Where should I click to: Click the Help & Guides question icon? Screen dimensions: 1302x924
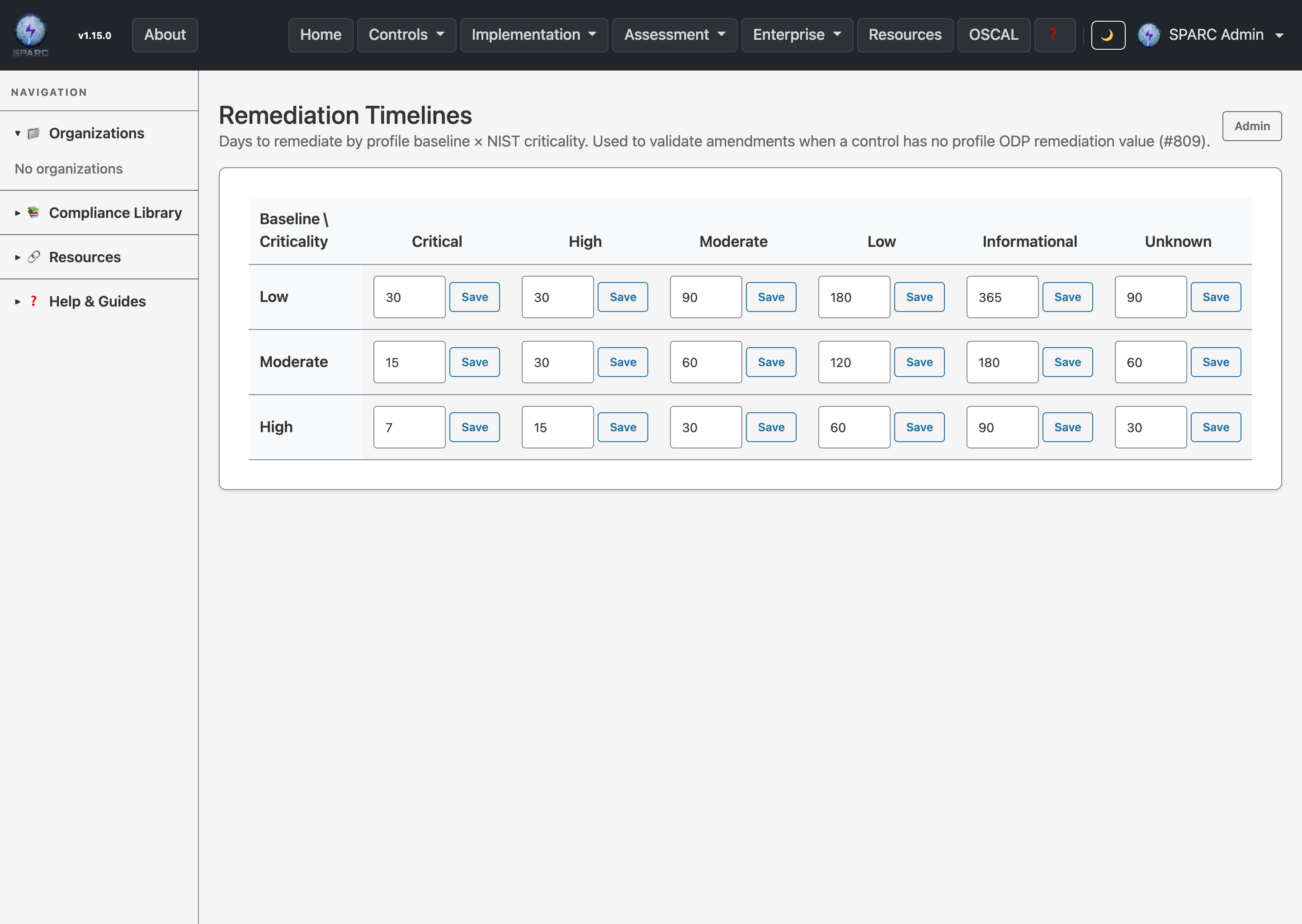tap(33, 301)
